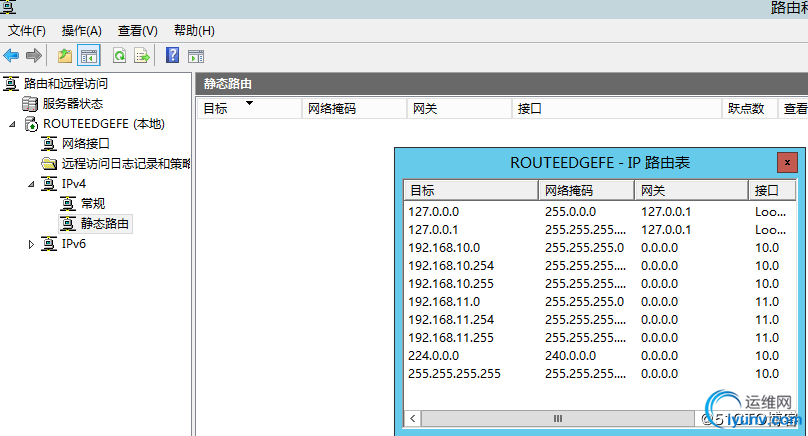This screenshot has width=808, height=436.
Task: Click the Export list toolbar icon
Action: pos(142,56)
